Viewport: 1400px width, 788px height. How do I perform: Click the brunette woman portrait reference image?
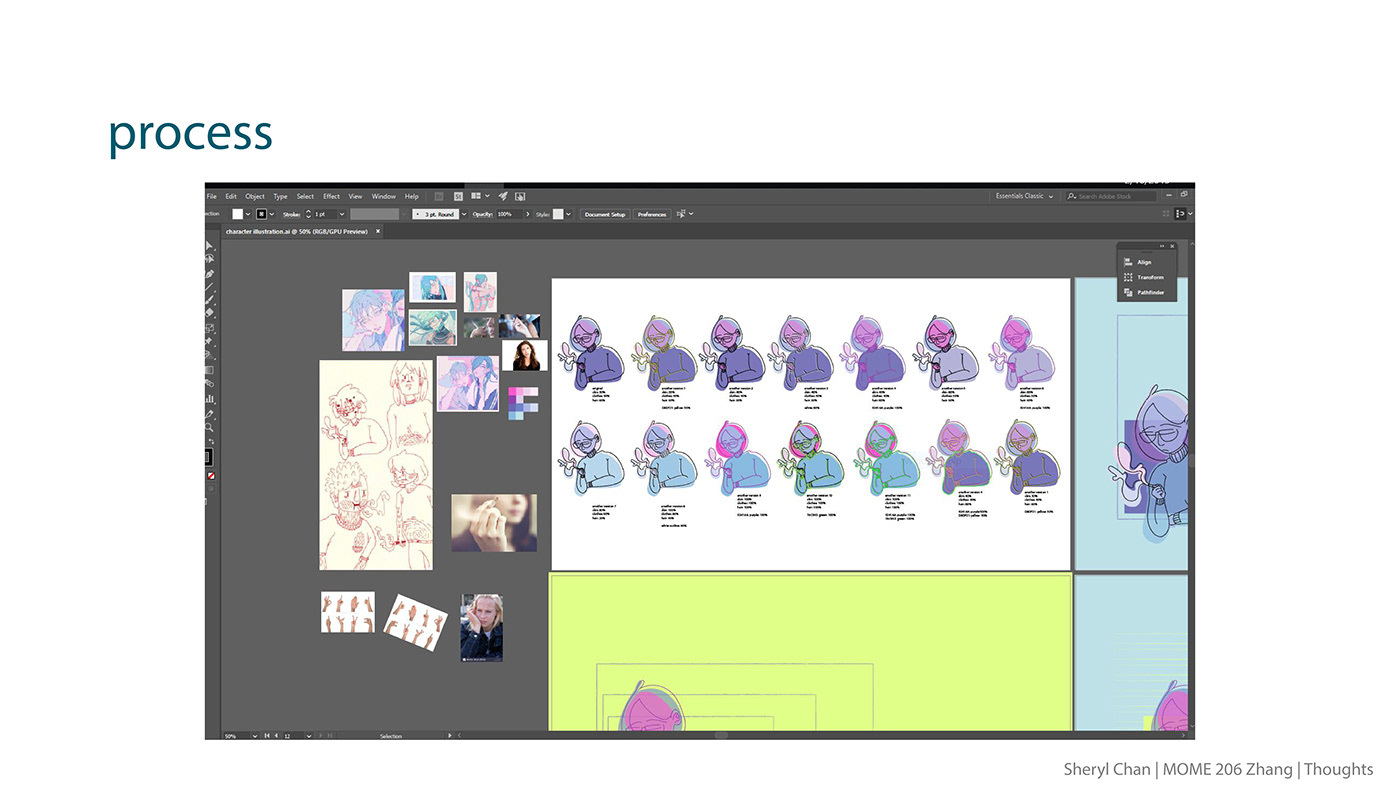pyautogui.click(x=524, y=355)
